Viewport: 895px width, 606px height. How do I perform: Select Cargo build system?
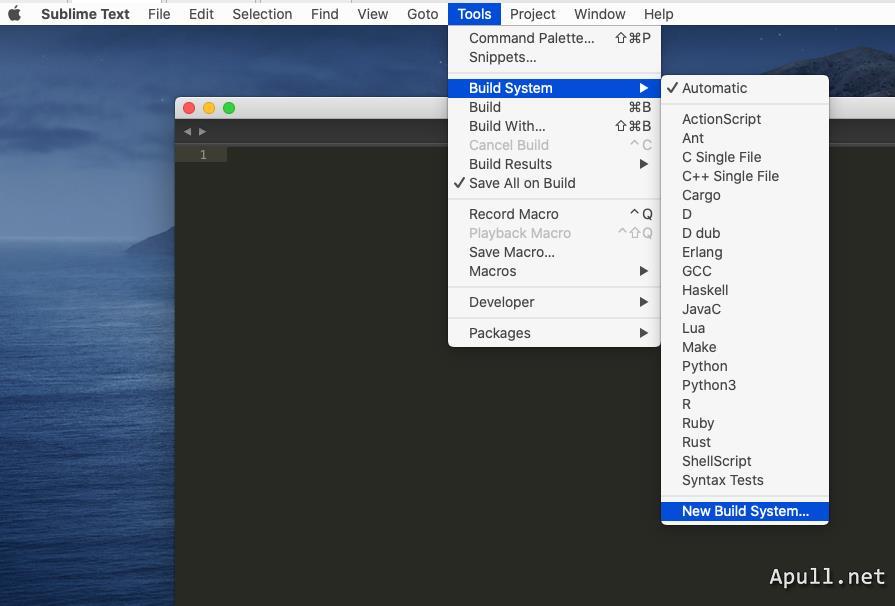(745, 195)
